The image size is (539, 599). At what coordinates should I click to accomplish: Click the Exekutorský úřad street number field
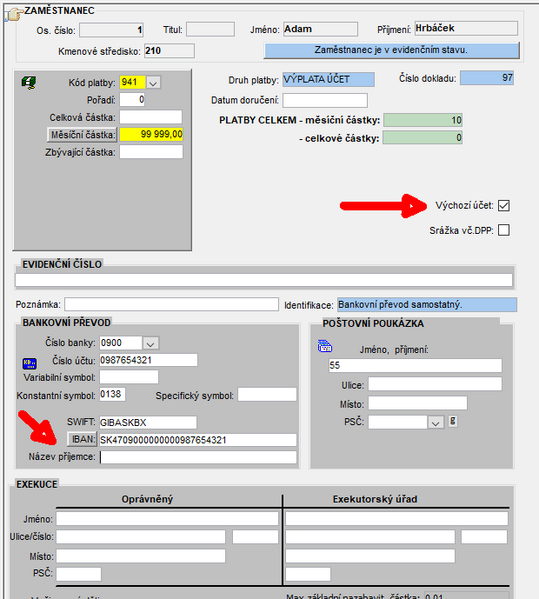pos(484,536)
